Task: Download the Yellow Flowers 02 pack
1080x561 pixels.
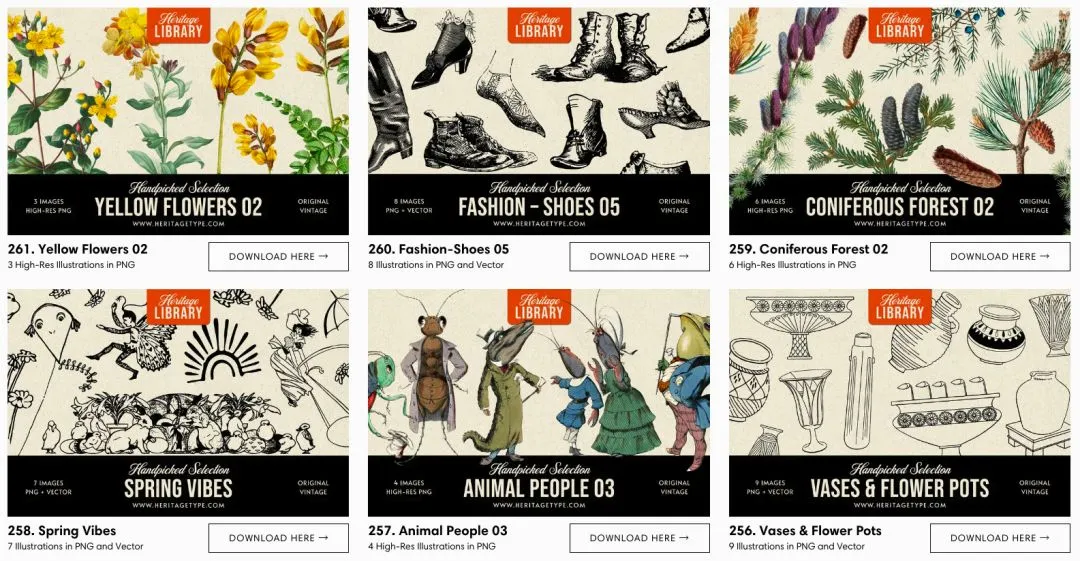Action: (x=278, y=256)
